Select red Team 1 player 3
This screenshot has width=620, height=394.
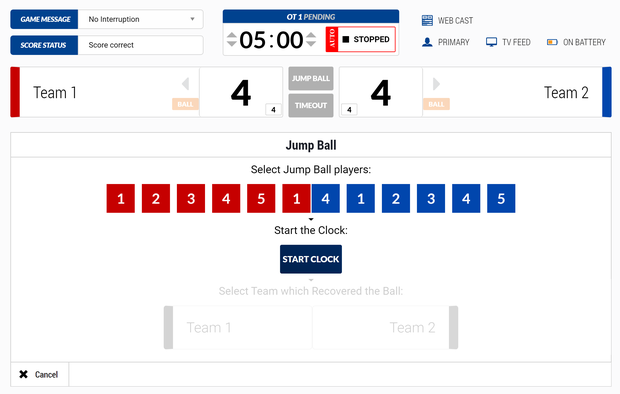[x=191, y=198]
